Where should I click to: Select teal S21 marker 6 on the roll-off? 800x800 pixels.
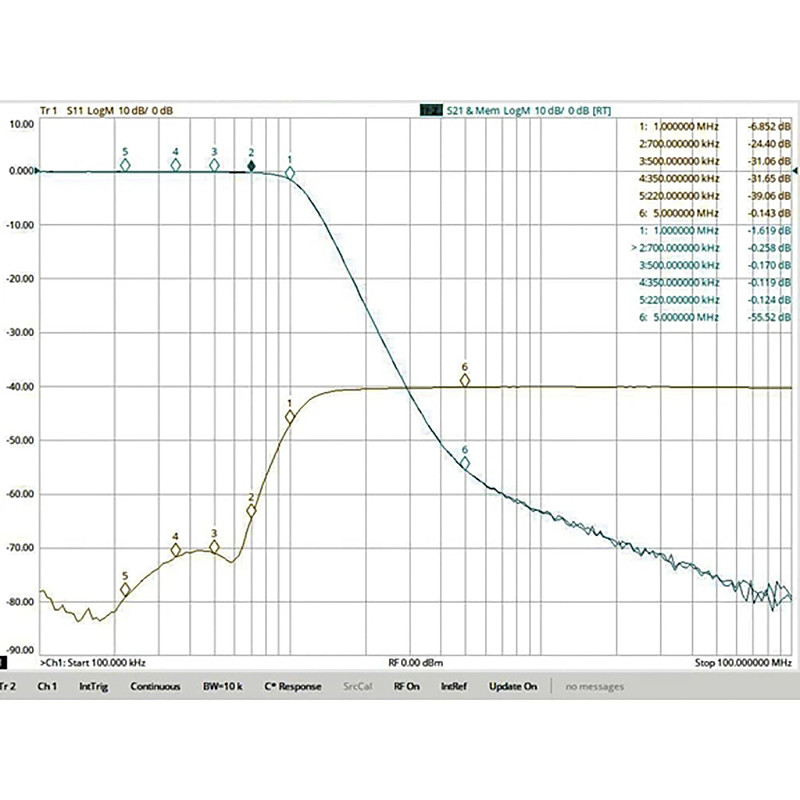point(465,463)
